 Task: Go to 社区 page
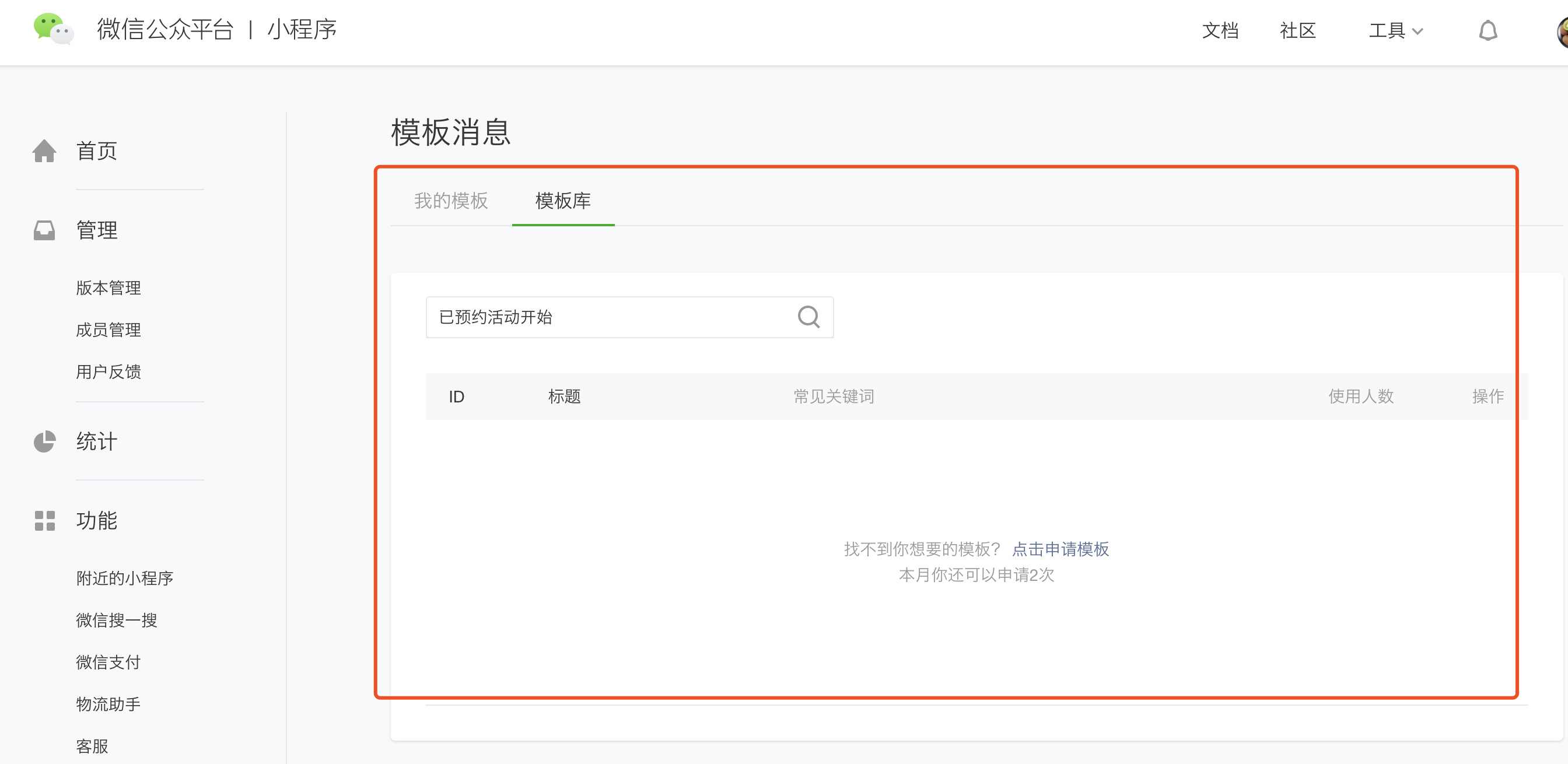coord(1298,30)
